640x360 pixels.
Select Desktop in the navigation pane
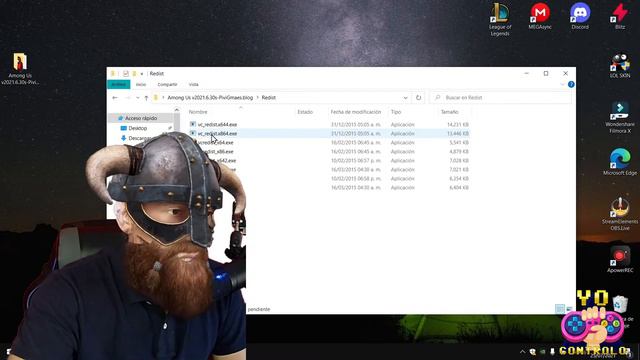(x=138, y=128)
